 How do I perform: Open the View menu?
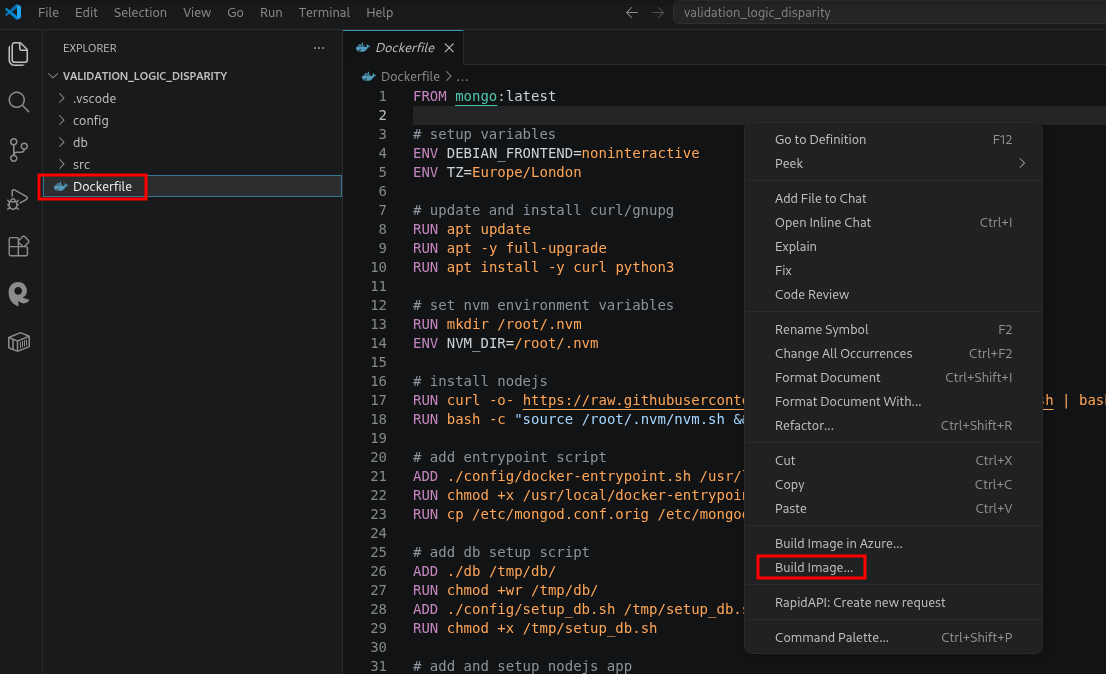tap(197, 13)
